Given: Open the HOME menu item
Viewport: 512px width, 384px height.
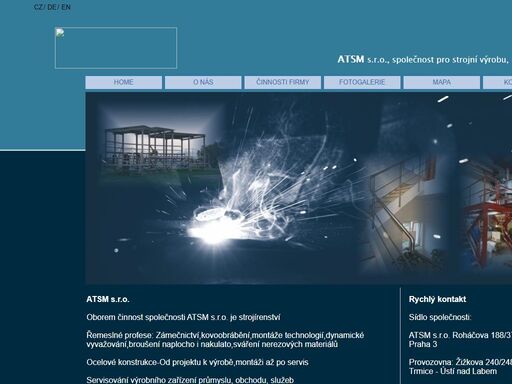Looking at the screenshot, I should pyautogui.click(x=124, y=82).
